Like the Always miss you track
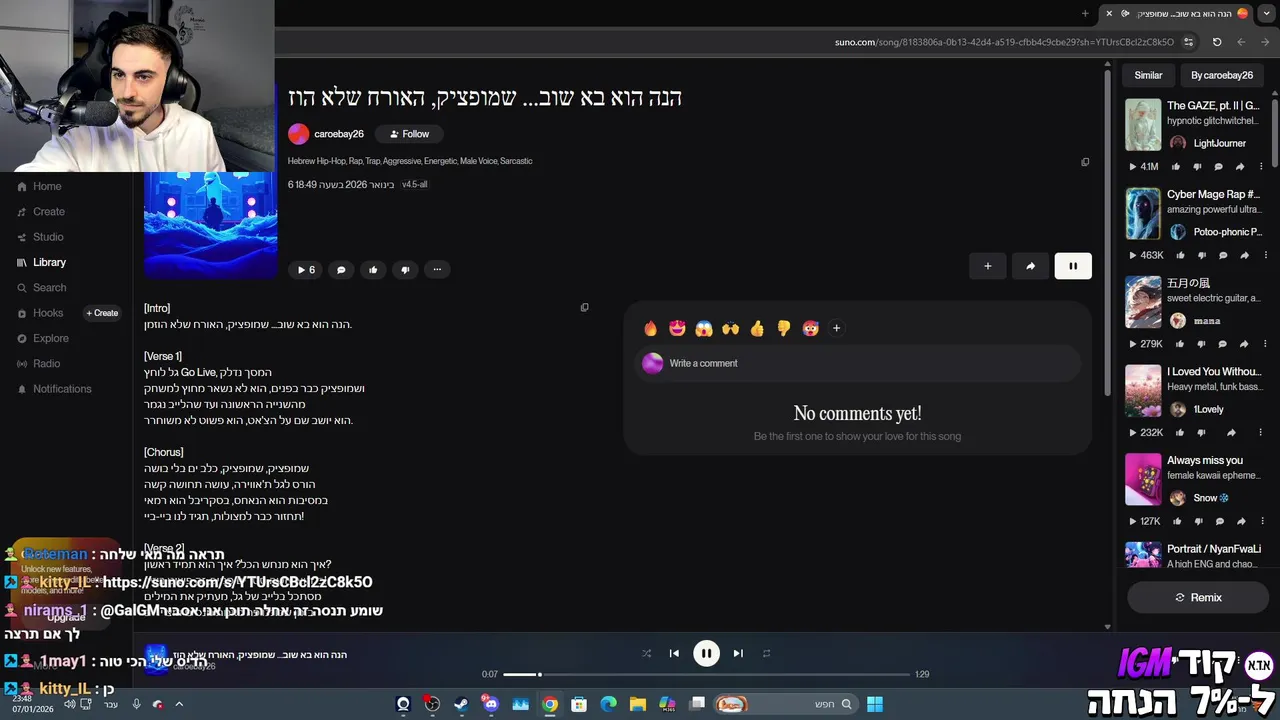 (x=1176, y=521)
